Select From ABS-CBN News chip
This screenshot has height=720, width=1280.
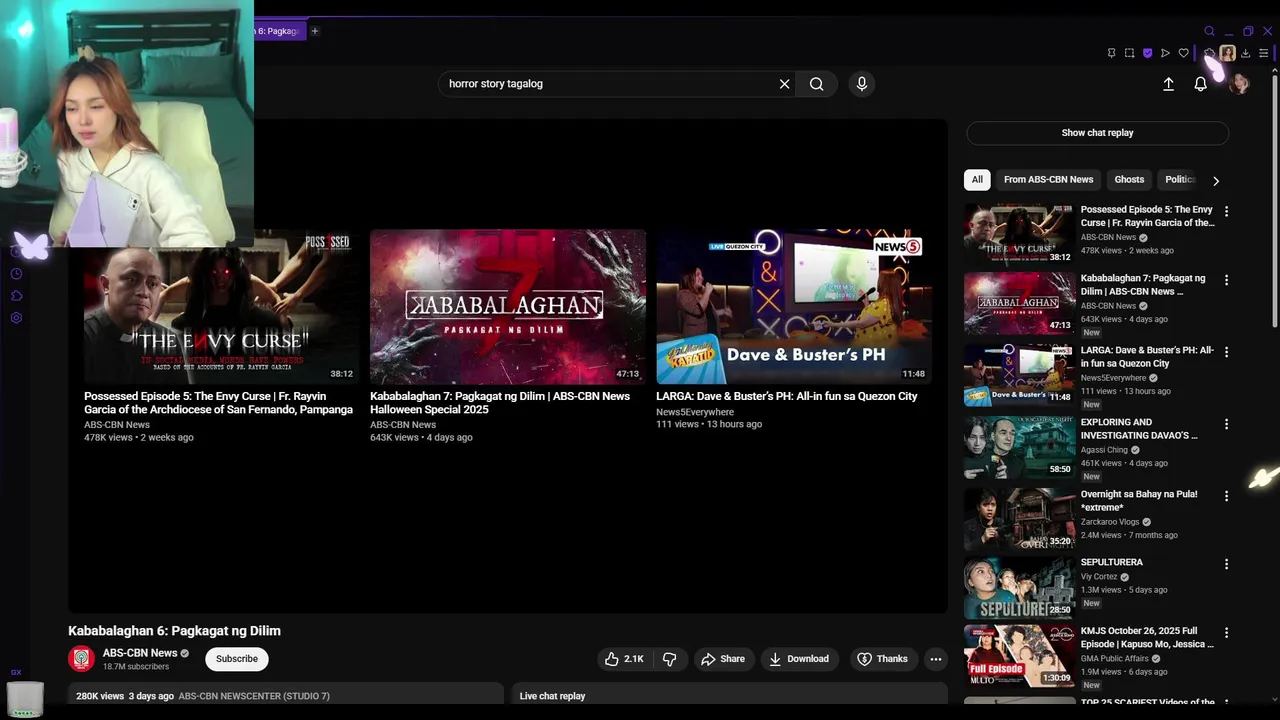coord(1048,180)
